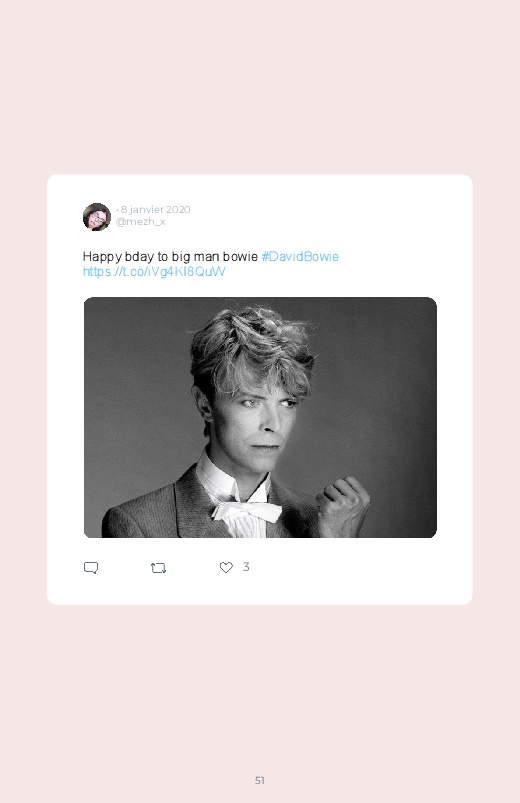Click the retweet arrows icon
Viewport: 520px width, 803px height.
tap(158, 567)
